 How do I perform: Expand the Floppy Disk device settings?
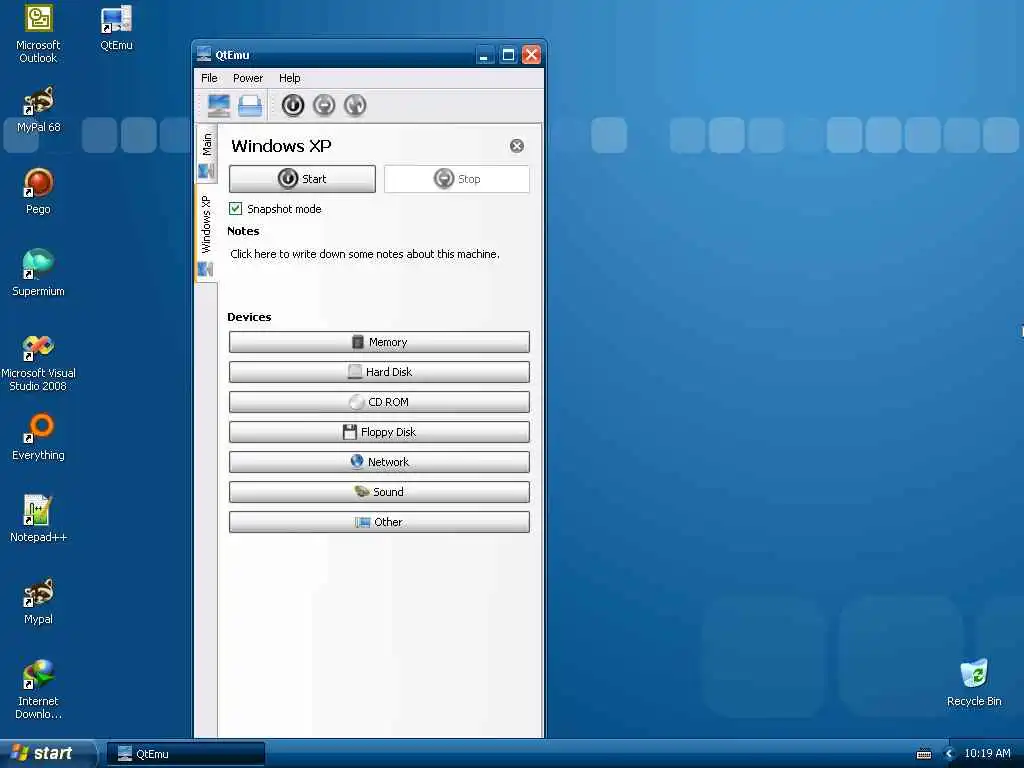(x=379, y=432)
